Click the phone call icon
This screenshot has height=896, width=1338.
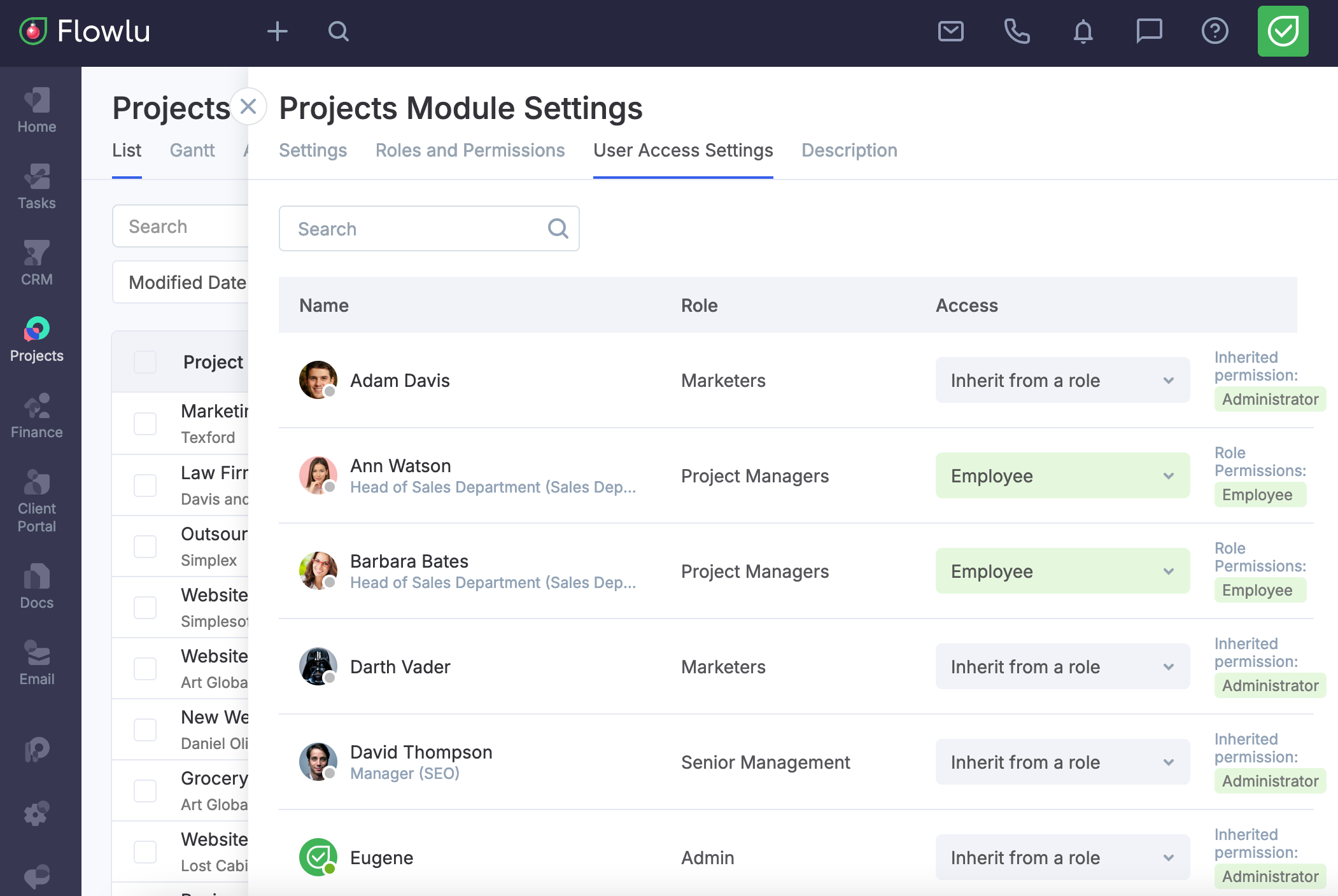[x=1017, y=31]
